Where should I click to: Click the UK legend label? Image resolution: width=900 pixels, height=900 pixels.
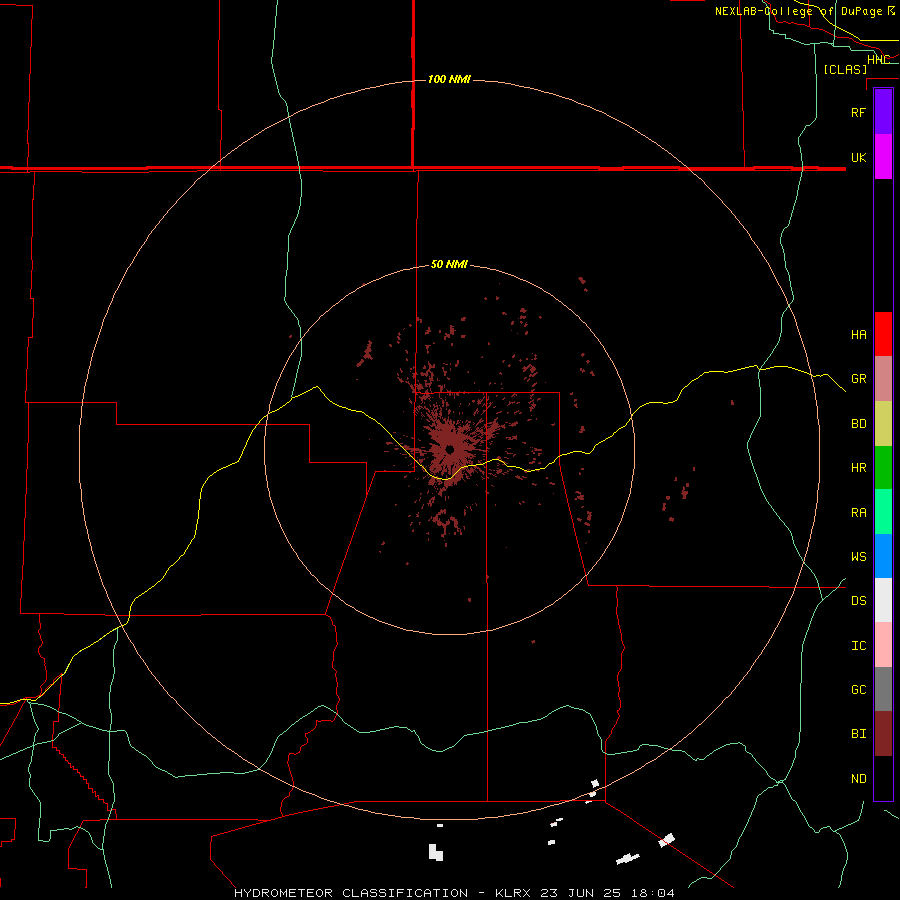pos(858,157)
